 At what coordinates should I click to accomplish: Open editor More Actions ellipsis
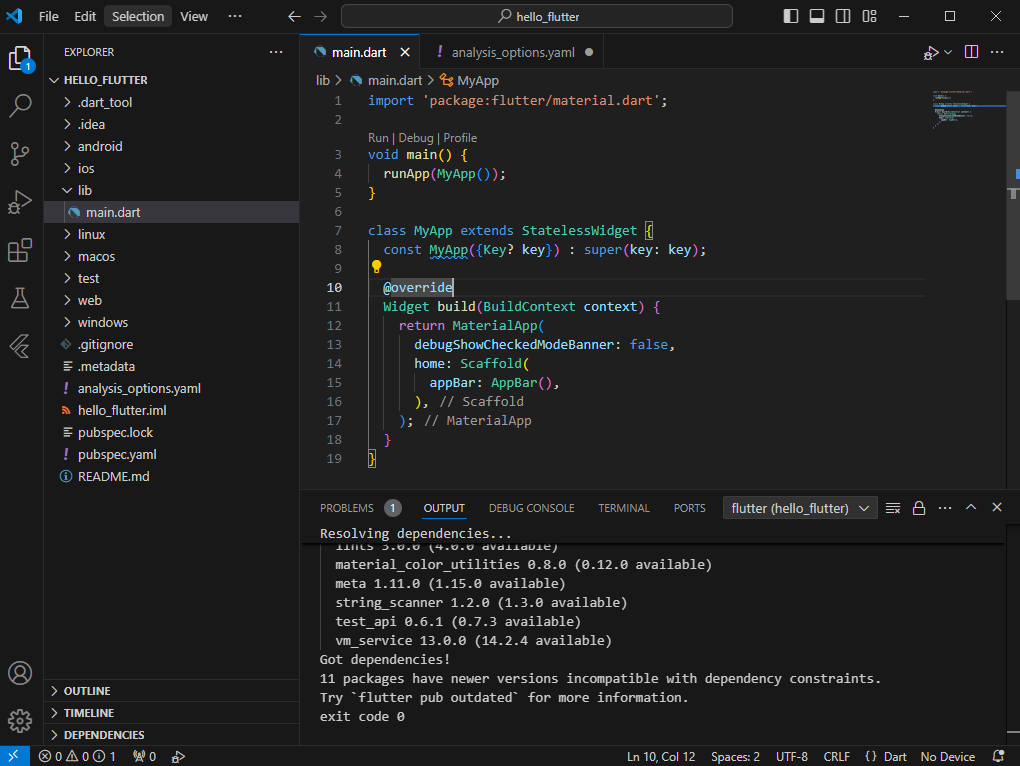[x=997, y=52]
